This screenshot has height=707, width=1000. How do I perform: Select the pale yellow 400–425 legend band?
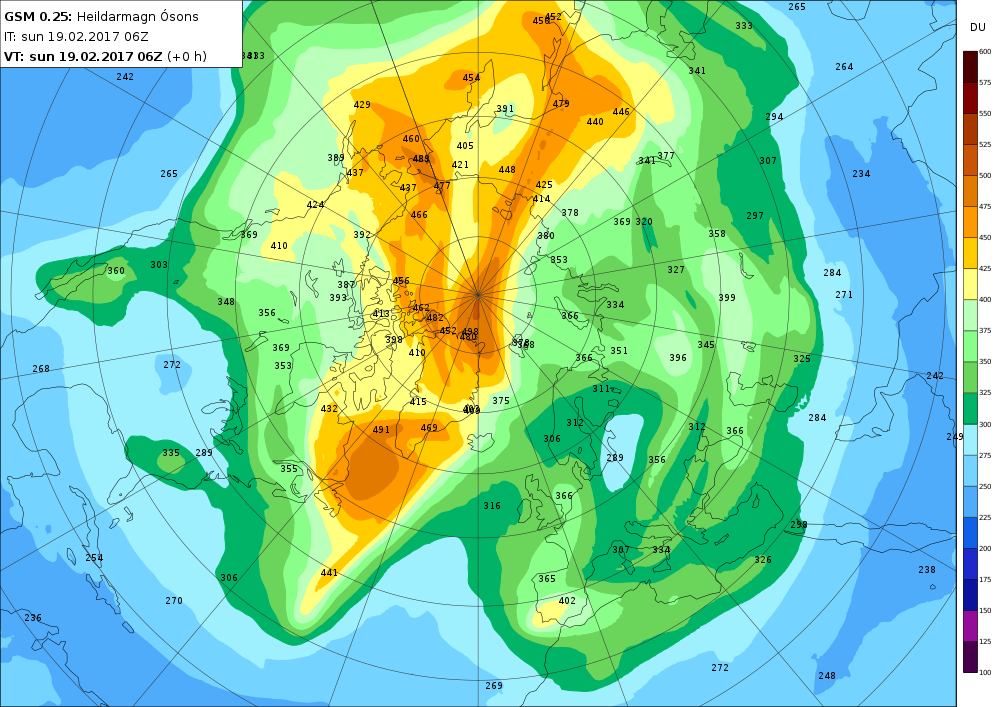[x=970, y=284]
